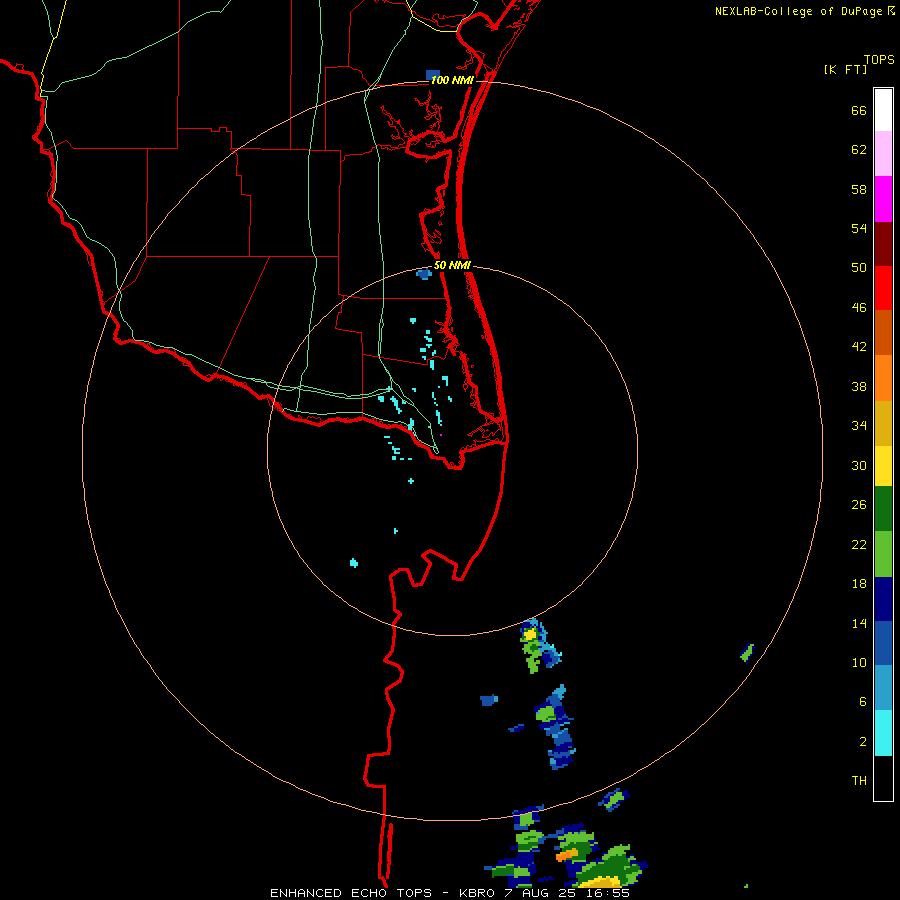Click the light pink legend color block
This screenshot has width=900, height=900.
point(883,153)
